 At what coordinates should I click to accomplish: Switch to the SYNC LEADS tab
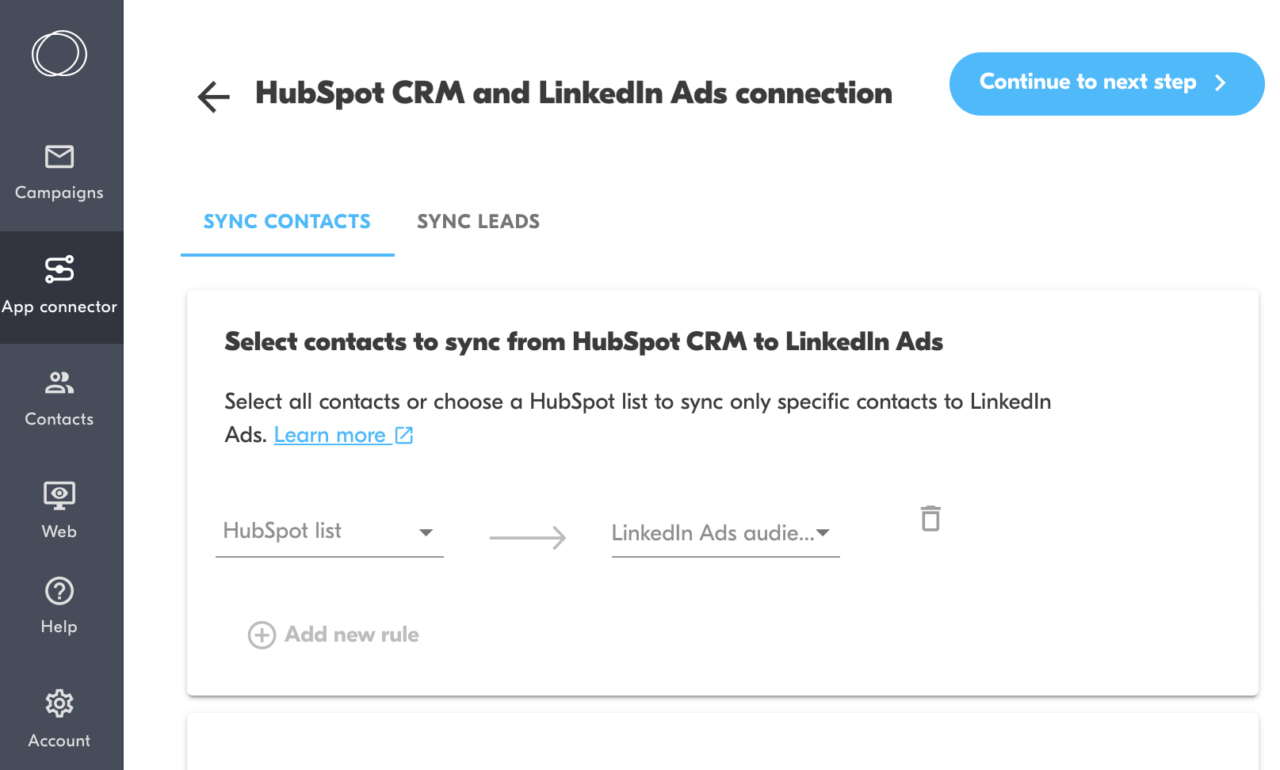[478, 221]
